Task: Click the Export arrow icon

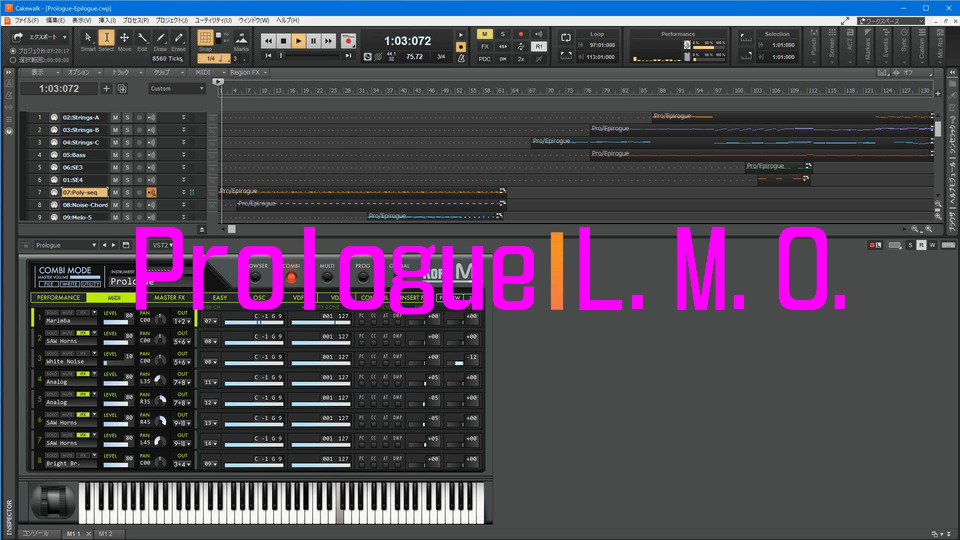Action: (18, 37)
